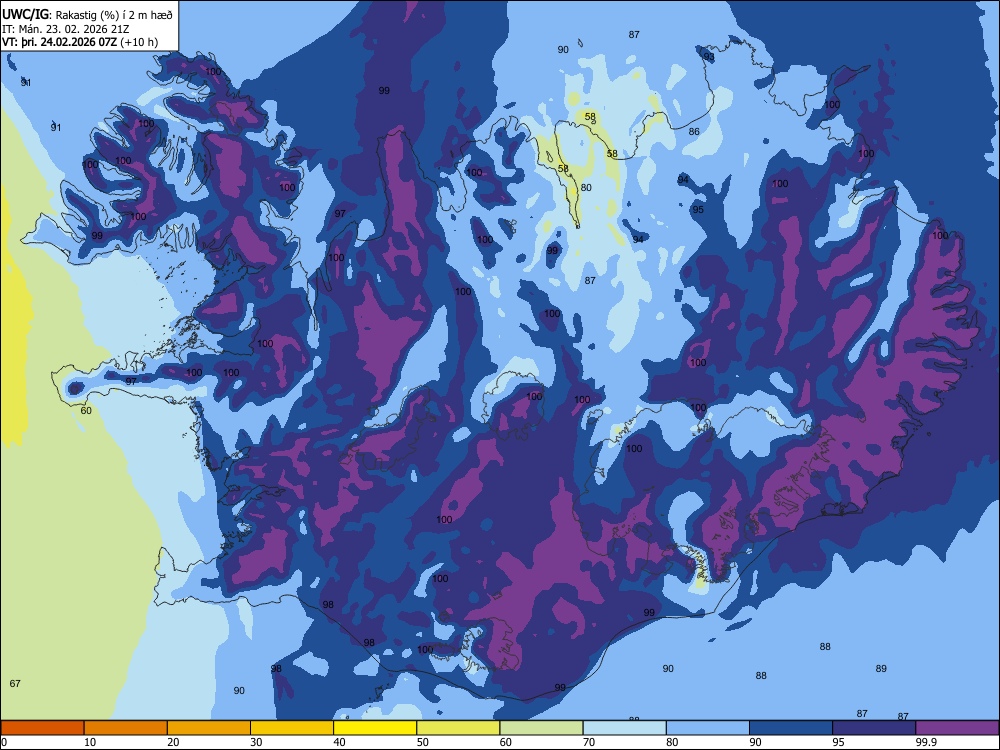Click the orange 10-20 legend swatch
This screenshot has width=1000, height=750.
tap(126, 728)
